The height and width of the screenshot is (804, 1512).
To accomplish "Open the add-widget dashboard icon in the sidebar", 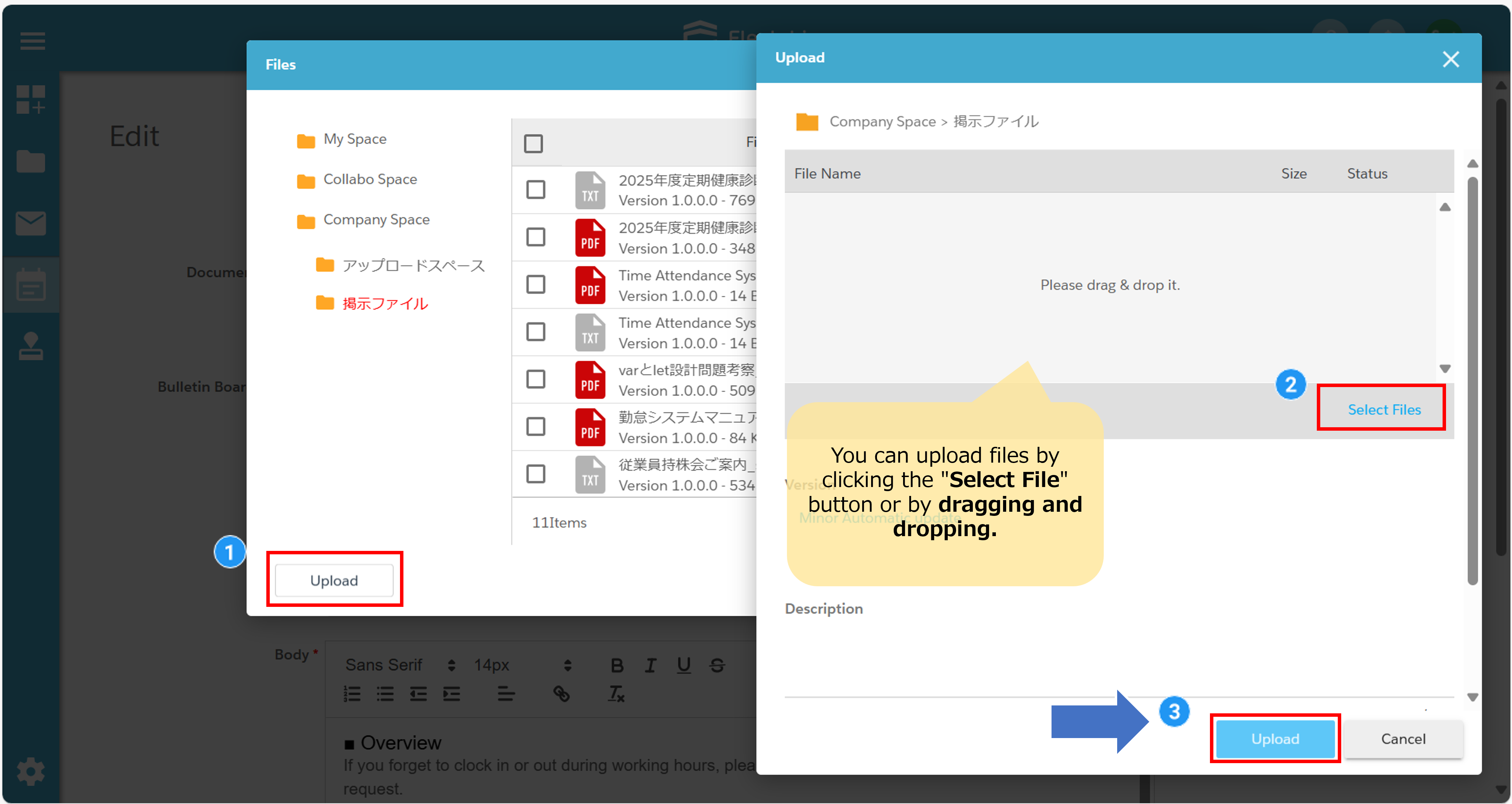I will pos(31,99).
